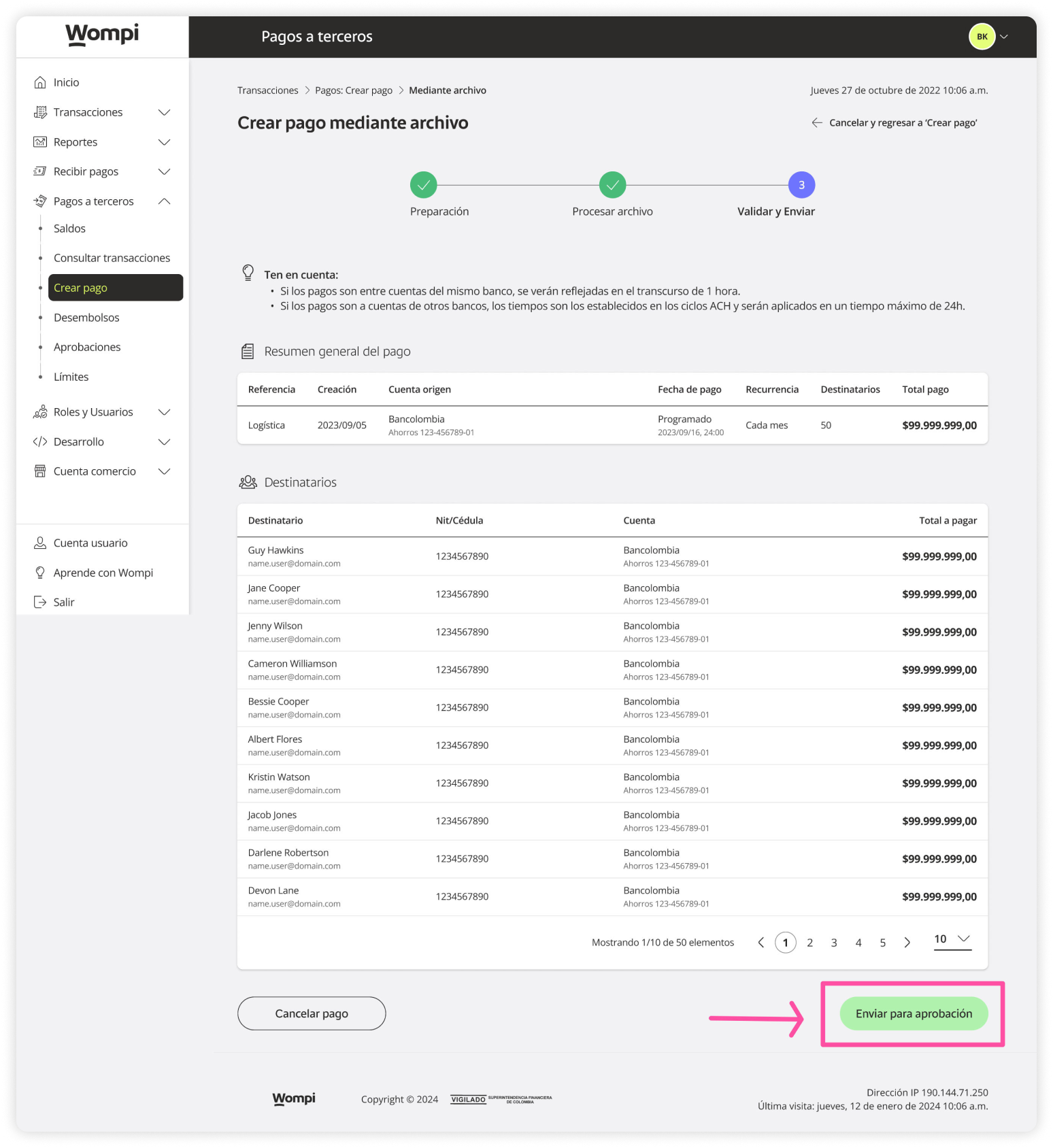The width and height of the screenshot is (1053, 1148).
Task: Click the Aprende con Wompi lightbulb icon
Action: [x=40, y=573]
